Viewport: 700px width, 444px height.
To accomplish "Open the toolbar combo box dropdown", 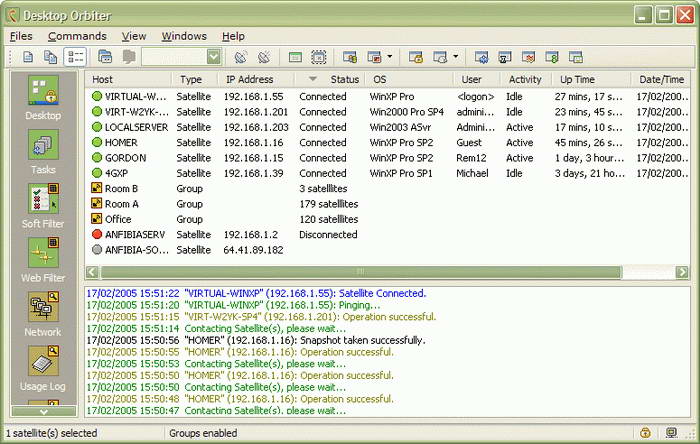I will pyautogui.click(x=214, y=57).
